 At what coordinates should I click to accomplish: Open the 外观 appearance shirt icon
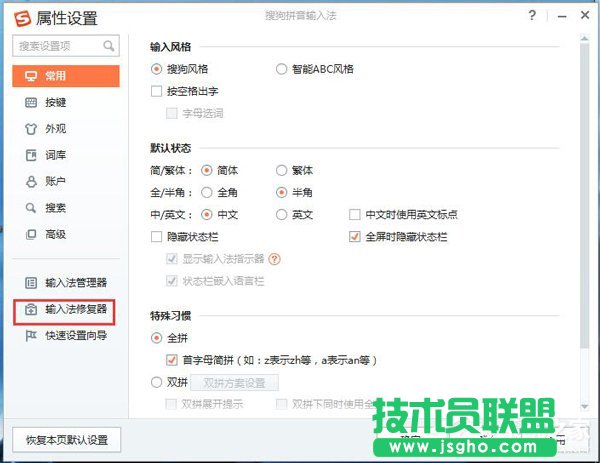(x=30, y=129)
